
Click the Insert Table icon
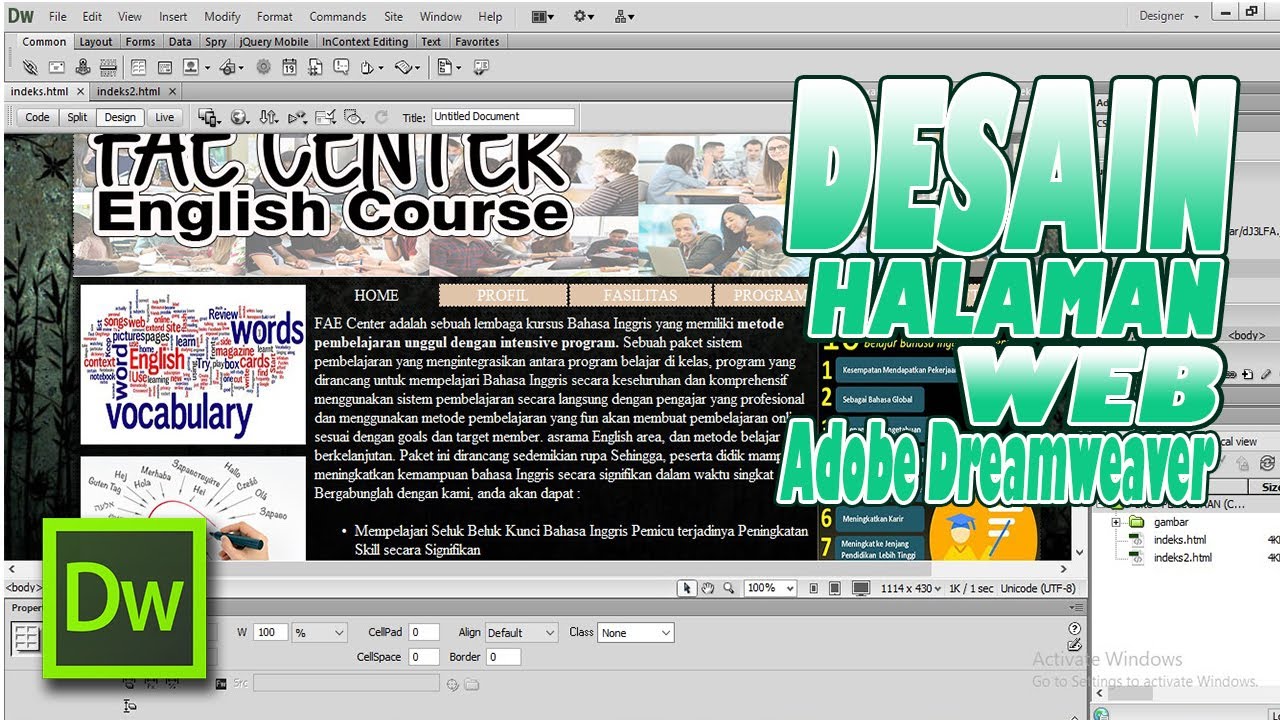(x=138, y=67)
